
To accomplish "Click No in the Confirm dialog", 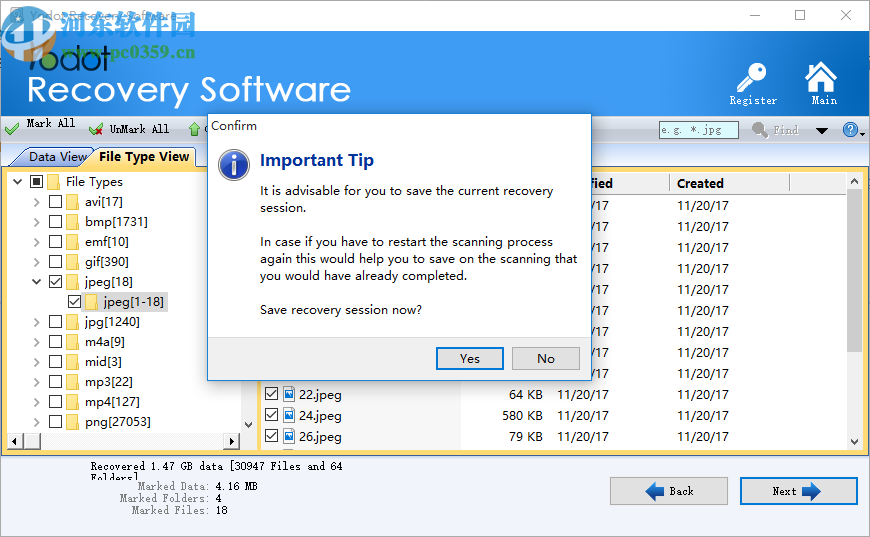I will 546,358.
